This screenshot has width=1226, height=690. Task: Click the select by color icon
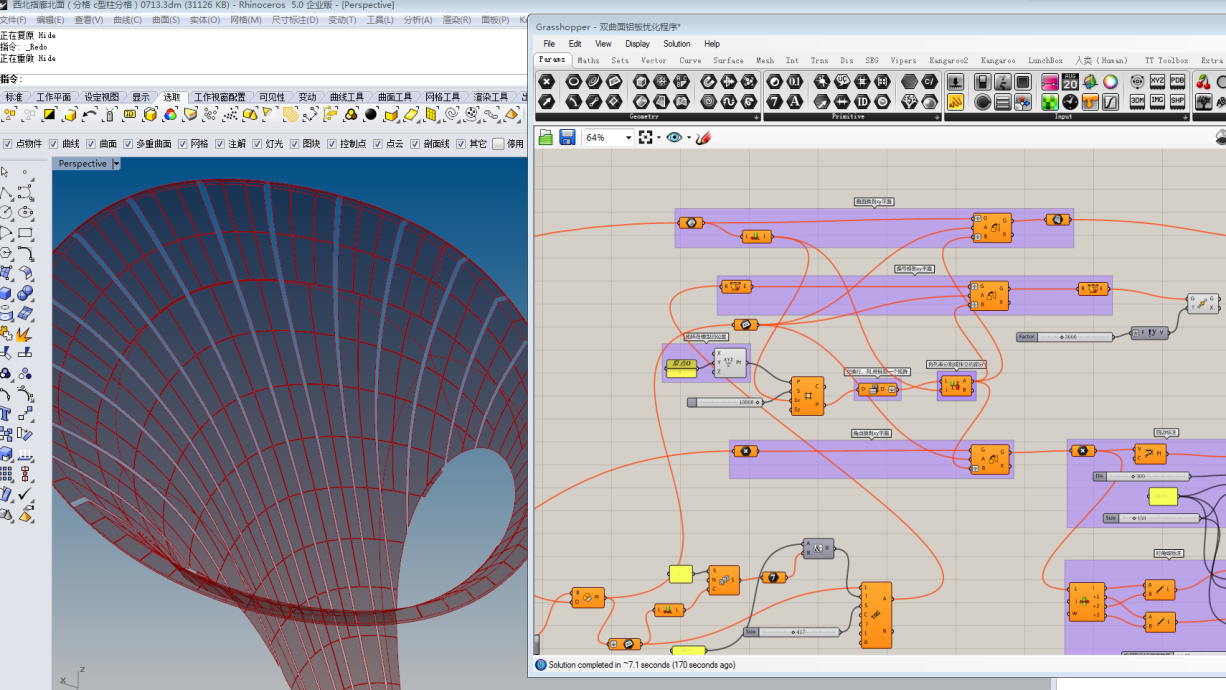pyautogui.click(x=170, y=115)
